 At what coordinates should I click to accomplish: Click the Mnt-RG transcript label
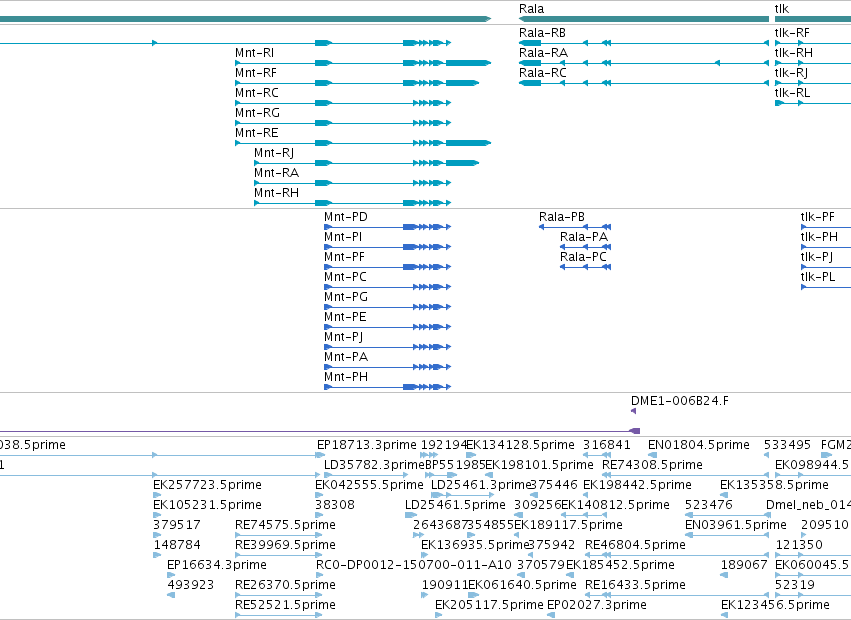click(x=257, y=113)
